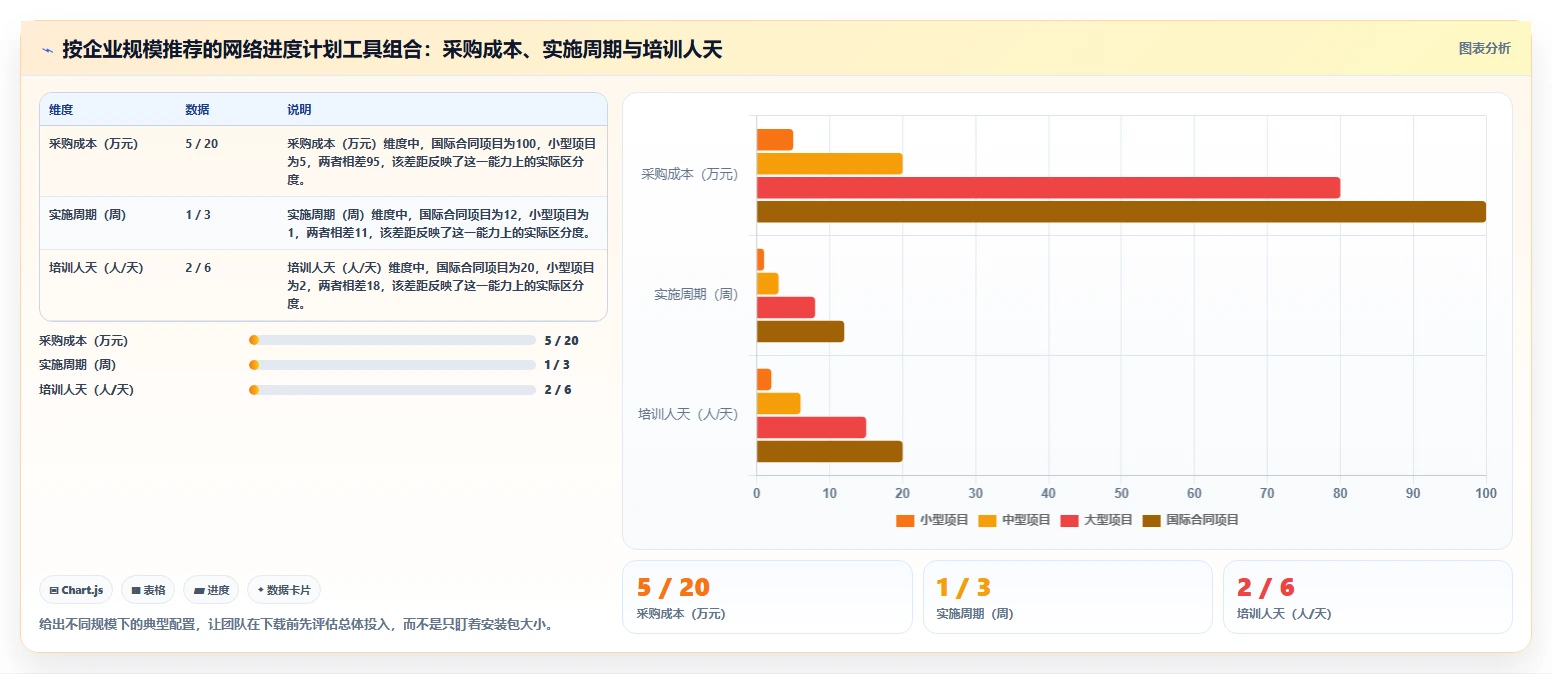The image size is (1552, 674).
Task: Open the 5 / 20 采购成本 data card
Action: click(x=767, y=597)
